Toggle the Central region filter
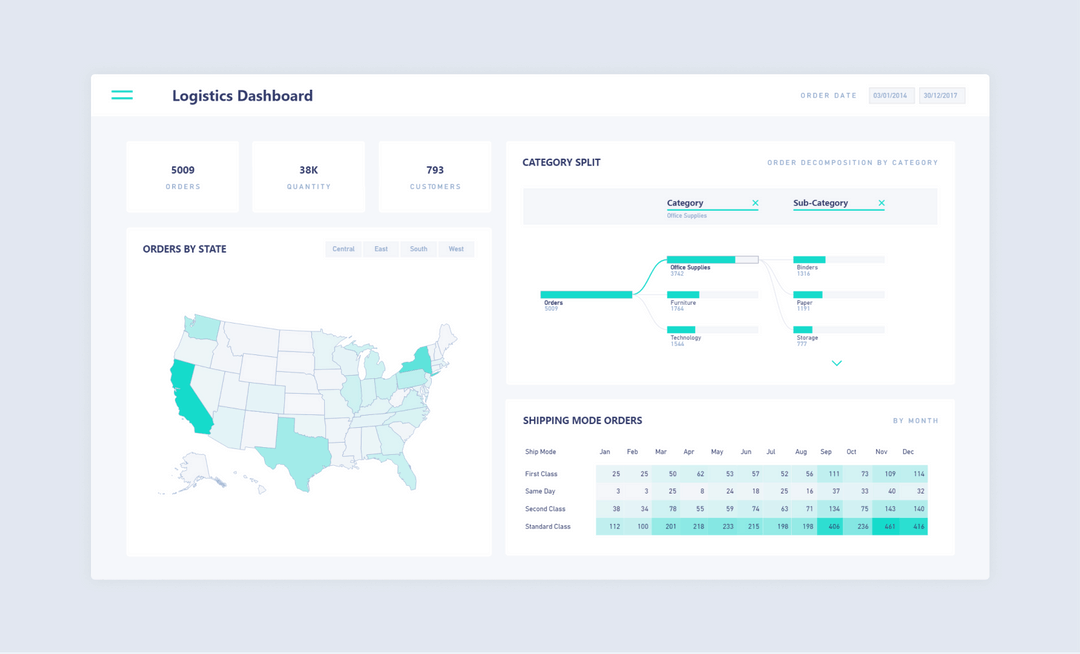Screen dimensions: 1080x654 click(343, 248)
